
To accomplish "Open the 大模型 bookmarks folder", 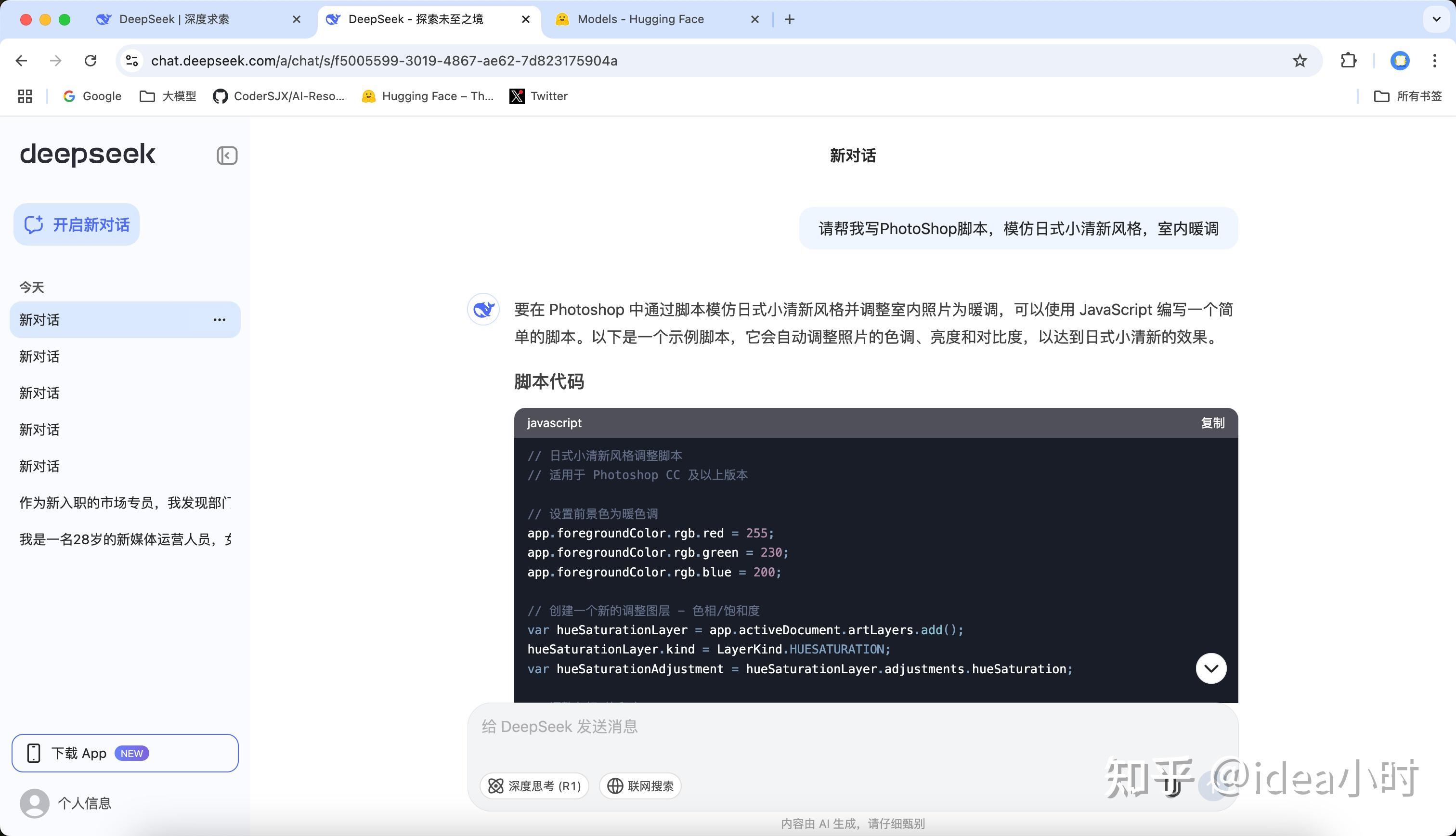I will pos(168,96).
